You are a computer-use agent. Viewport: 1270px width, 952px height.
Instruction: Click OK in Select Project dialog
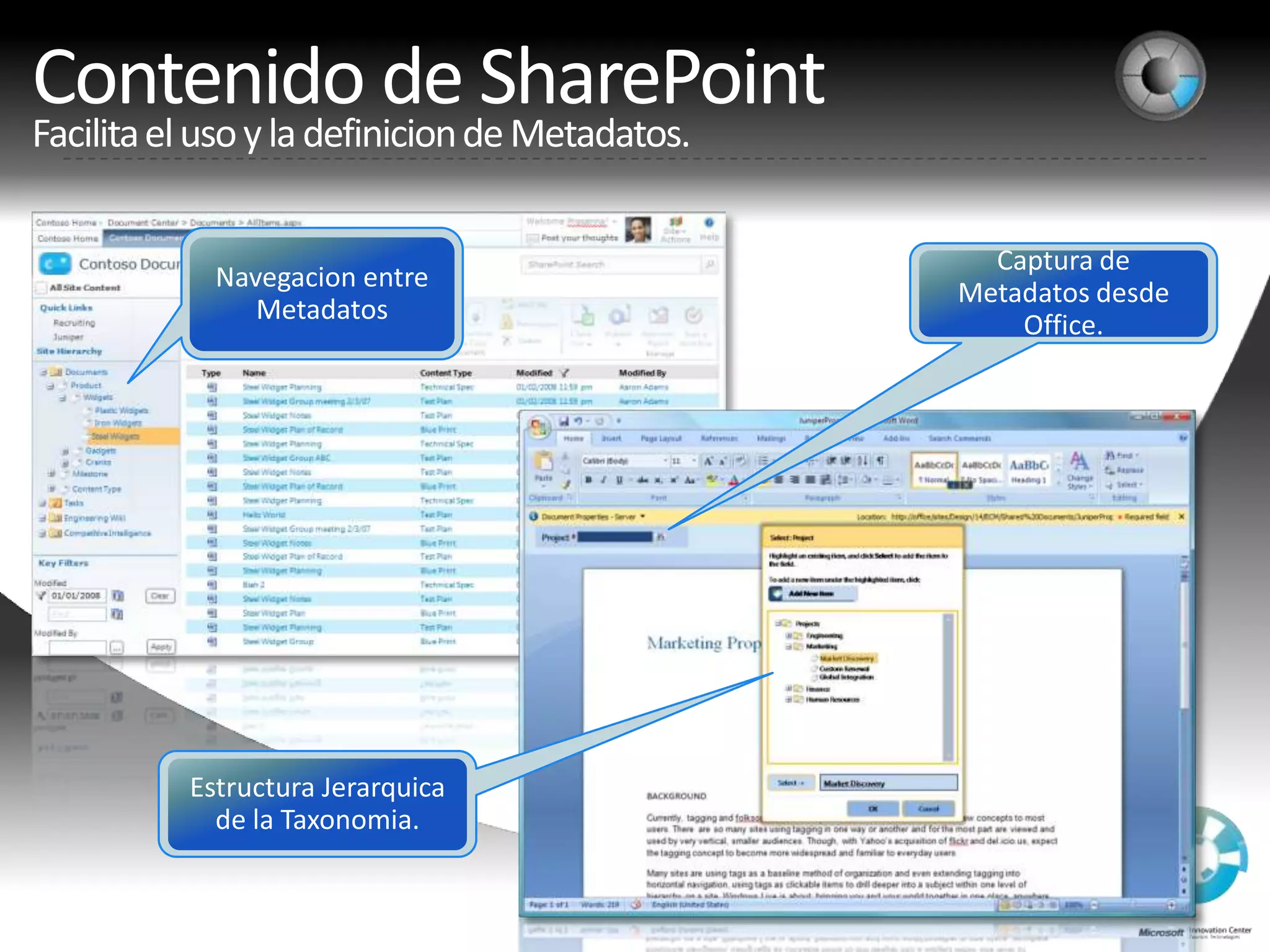click(873, 808)
